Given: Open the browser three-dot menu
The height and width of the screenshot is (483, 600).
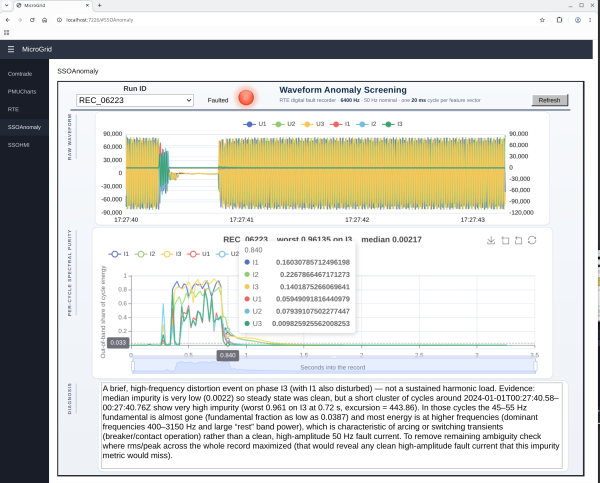Looking at the screenshot, I should point(590,20).
